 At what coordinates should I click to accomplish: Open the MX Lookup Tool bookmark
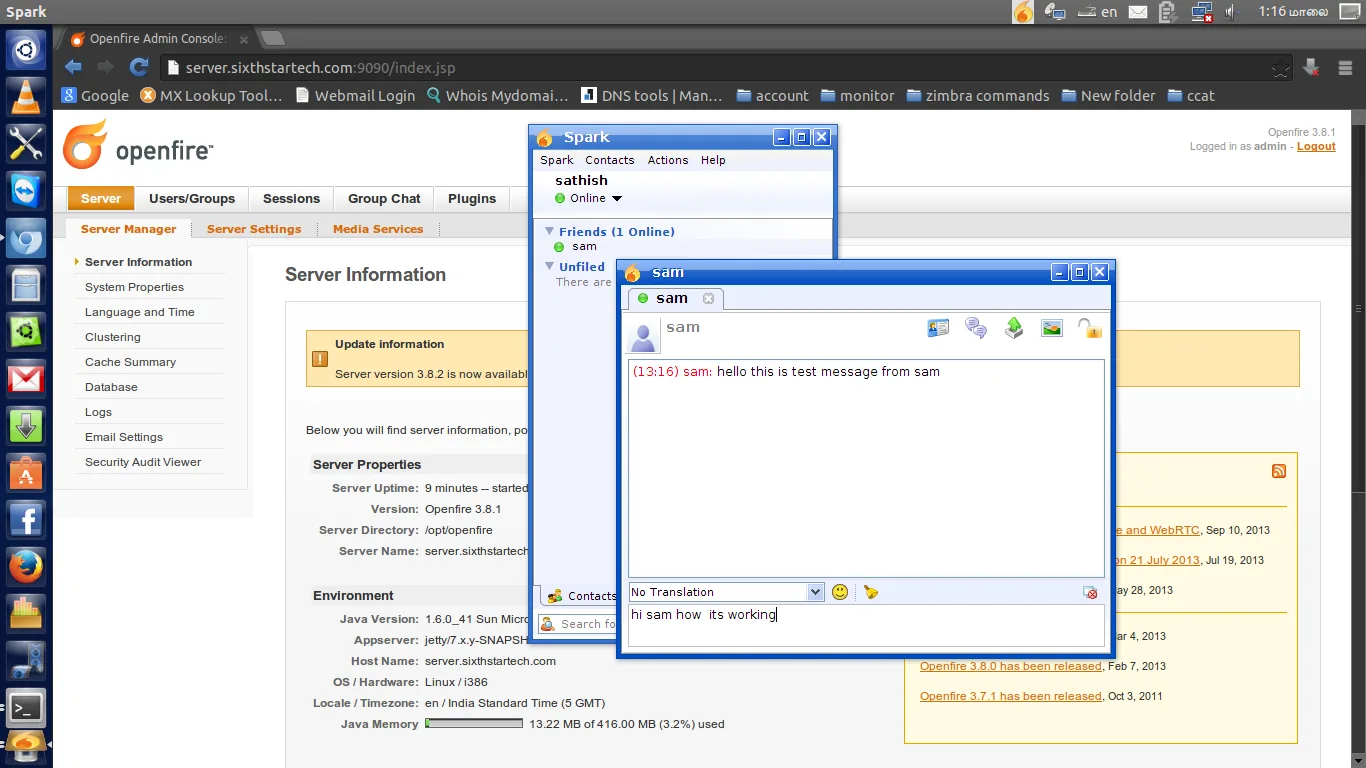[211, 96]
